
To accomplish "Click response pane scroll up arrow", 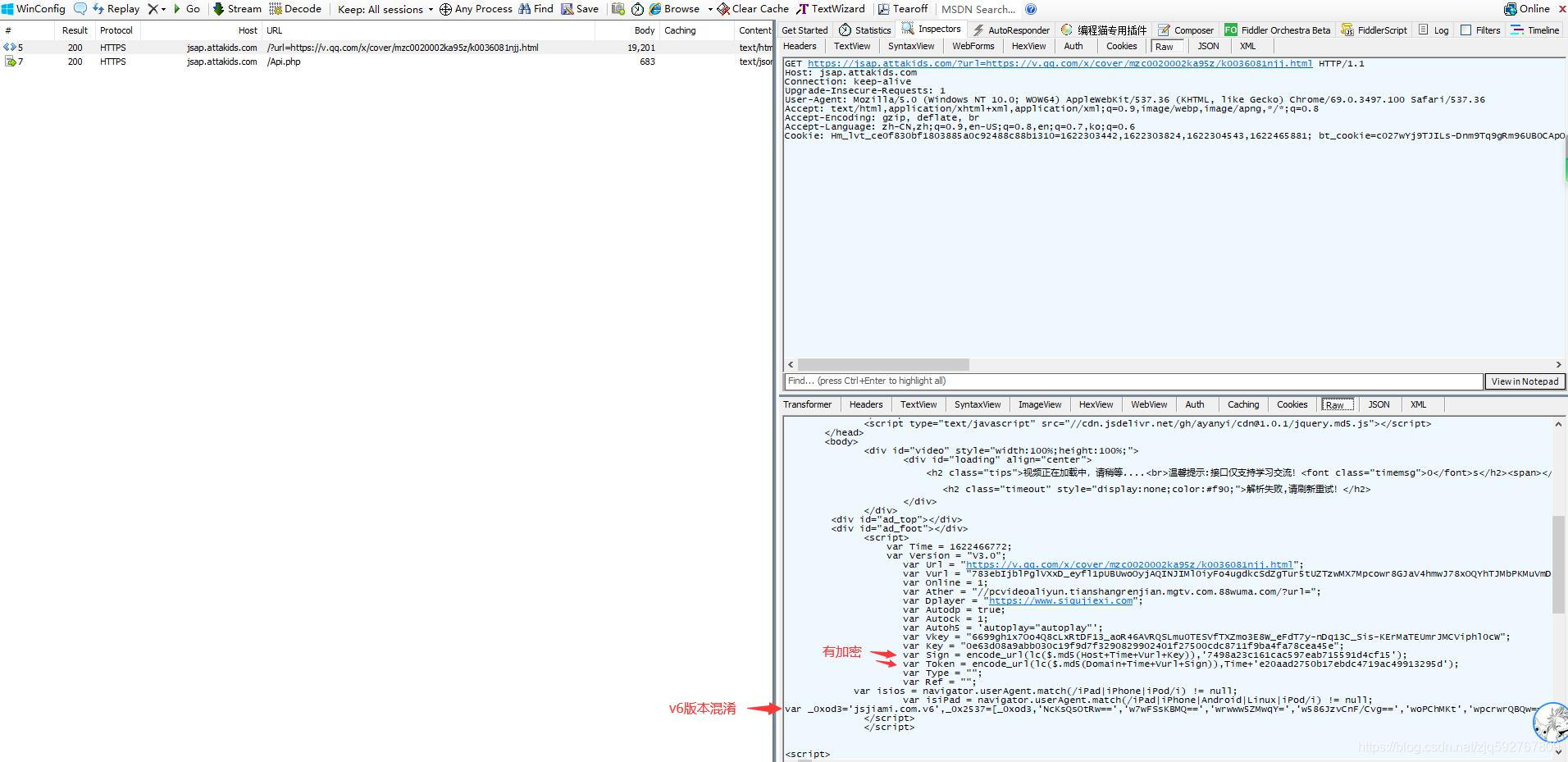I will pos(1558,424).
